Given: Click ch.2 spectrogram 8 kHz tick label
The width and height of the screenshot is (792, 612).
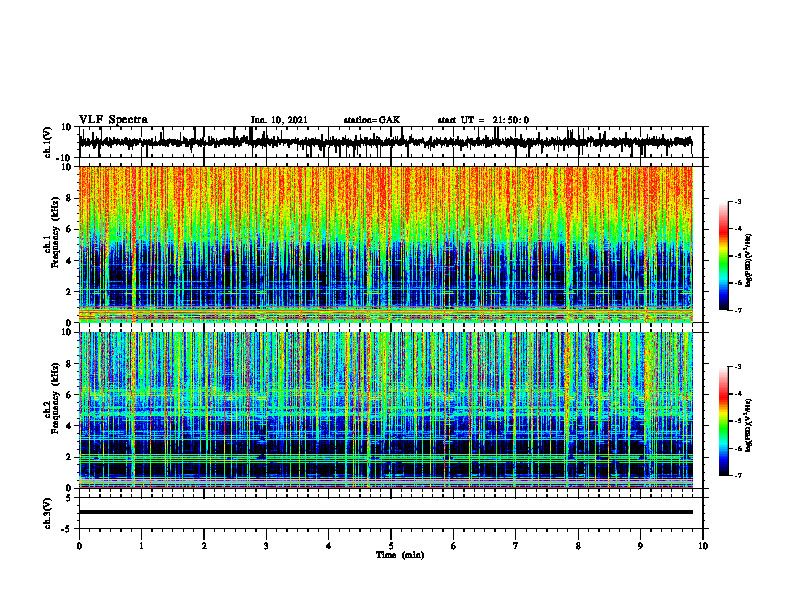Looking at the screenshot, I should (x=69, y=364).
